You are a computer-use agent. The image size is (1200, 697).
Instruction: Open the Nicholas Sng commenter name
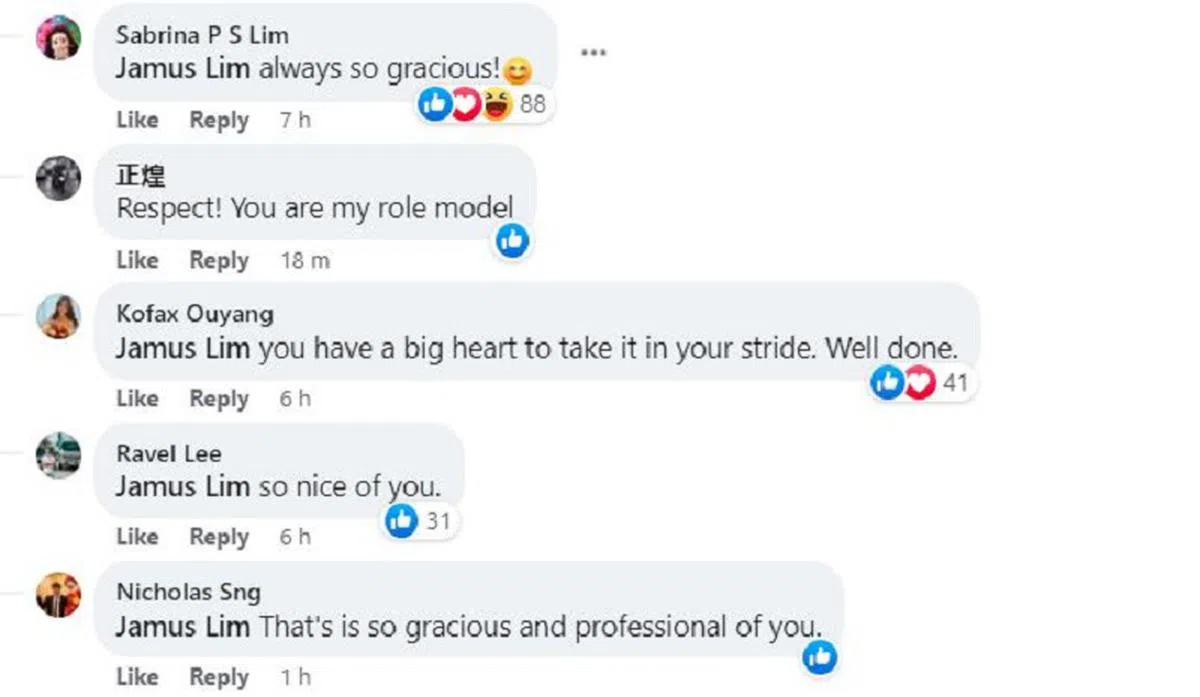tap(188, 592)
